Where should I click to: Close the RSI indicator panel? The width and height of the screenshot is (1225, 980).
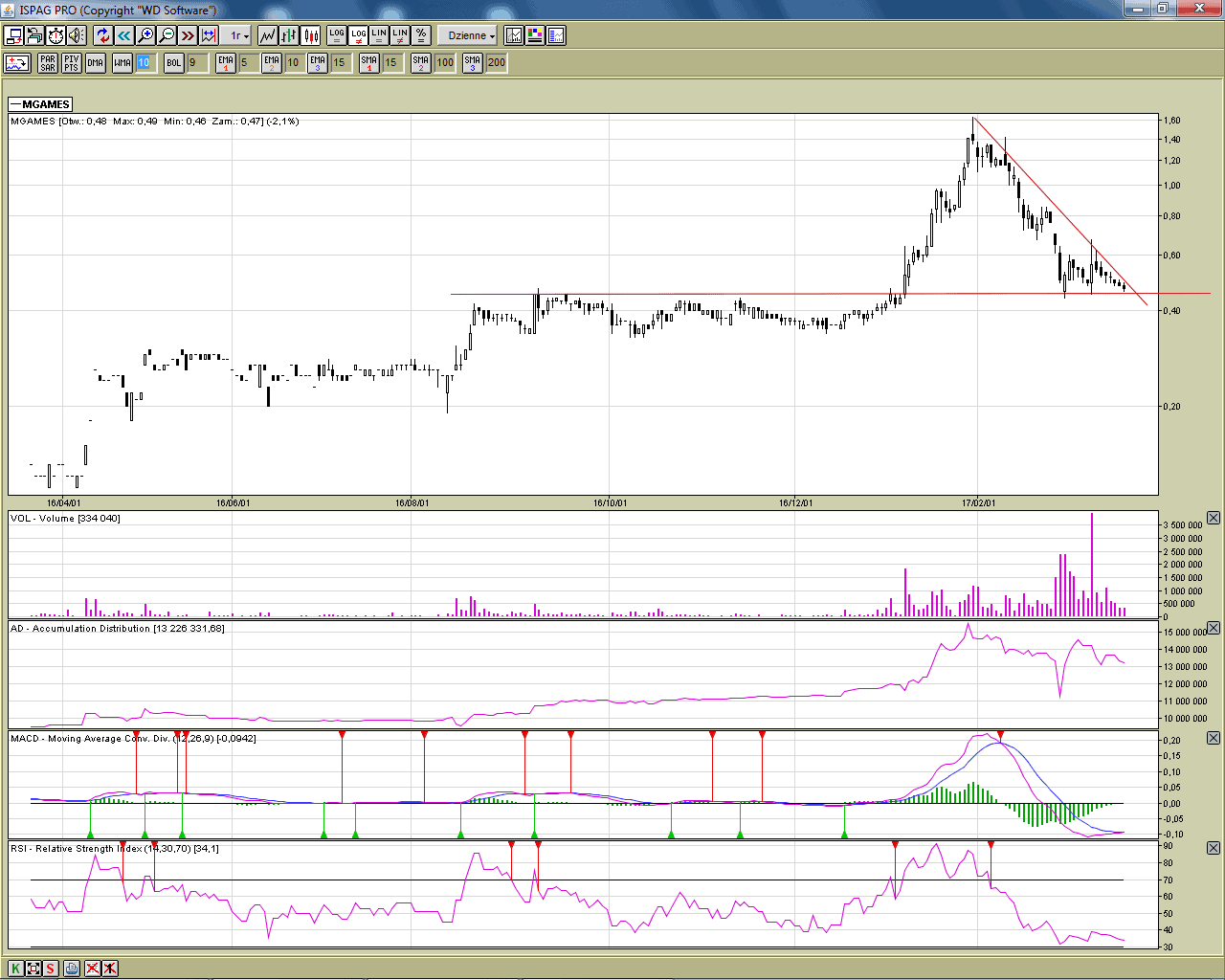coord(1213,848)
